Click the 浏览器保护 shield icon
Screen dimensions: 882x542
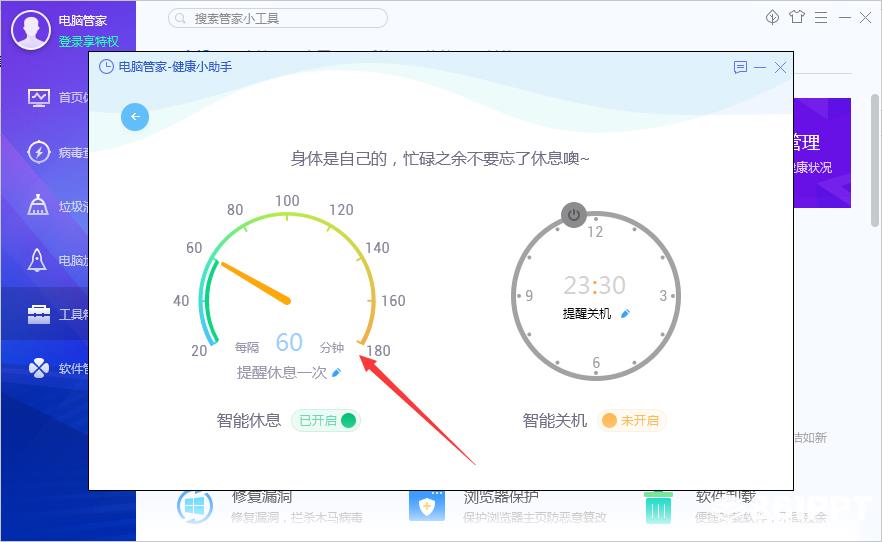click(x=427, y=506)
